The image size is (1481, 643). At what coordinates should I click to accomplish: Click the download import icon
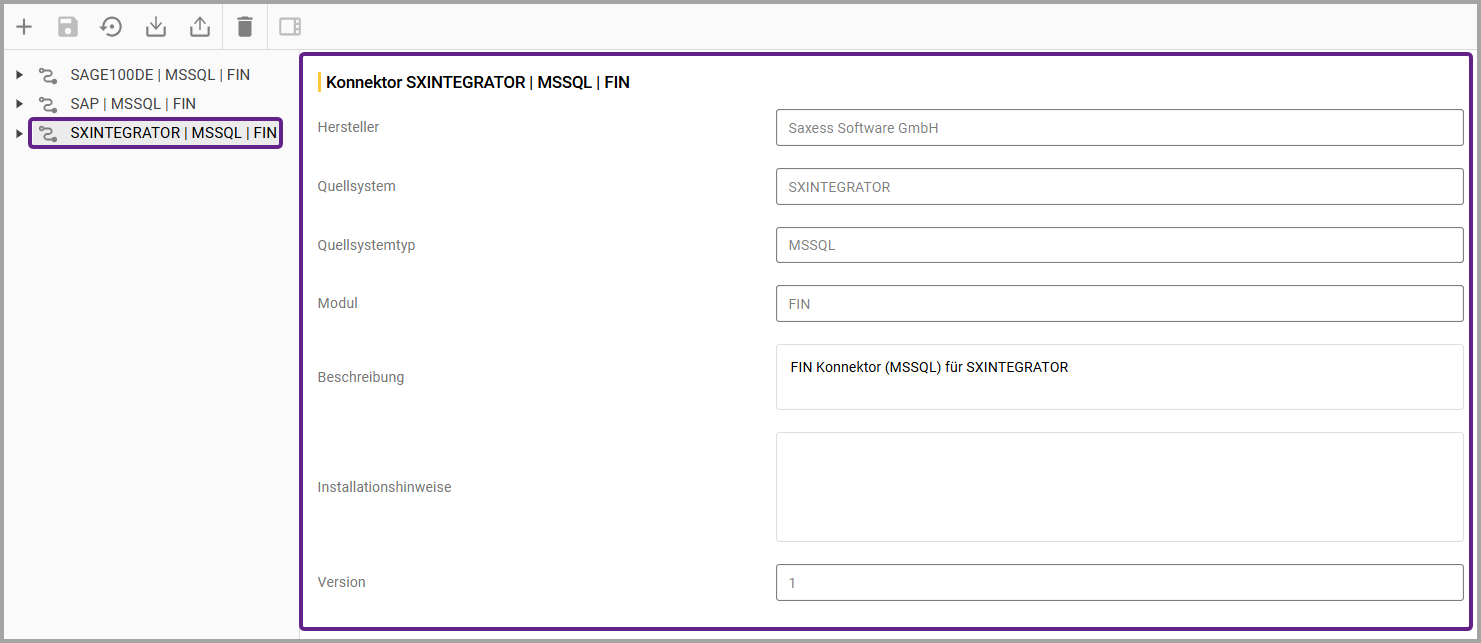pos(156,27)
